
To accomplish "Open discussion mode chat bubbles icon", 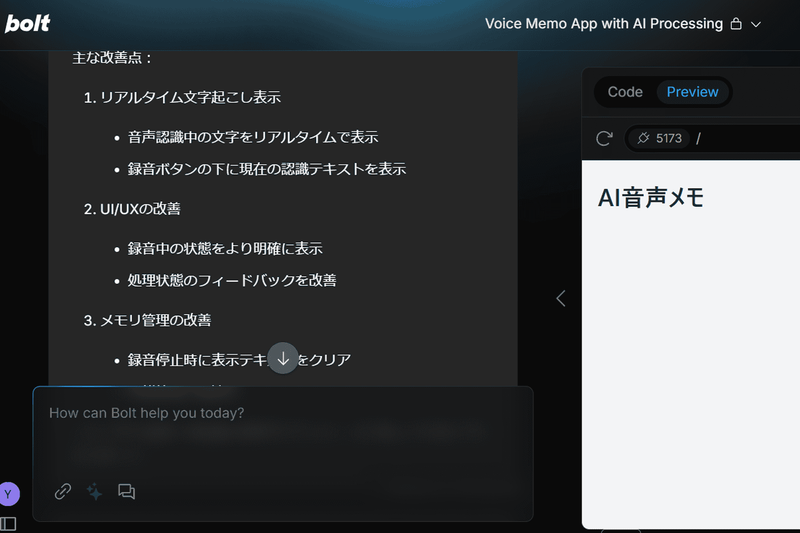I will point(127,492).
